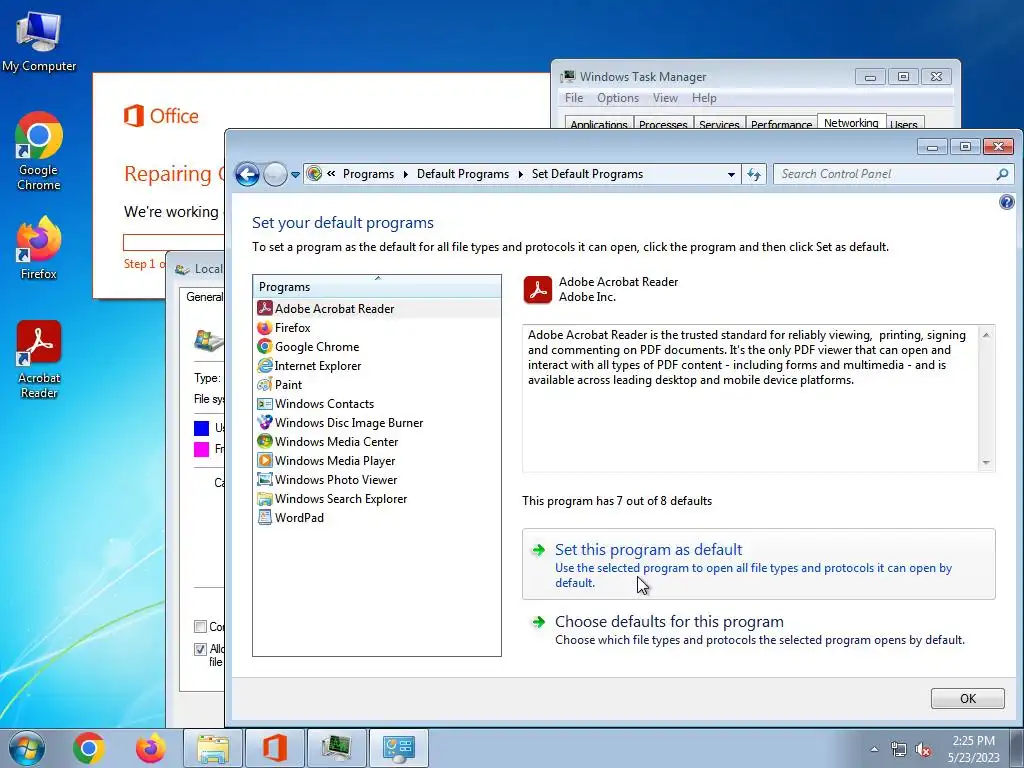Open Options menu in Task Manager
This screenshot has height=768, width=1024.
[x=618, y=98]
